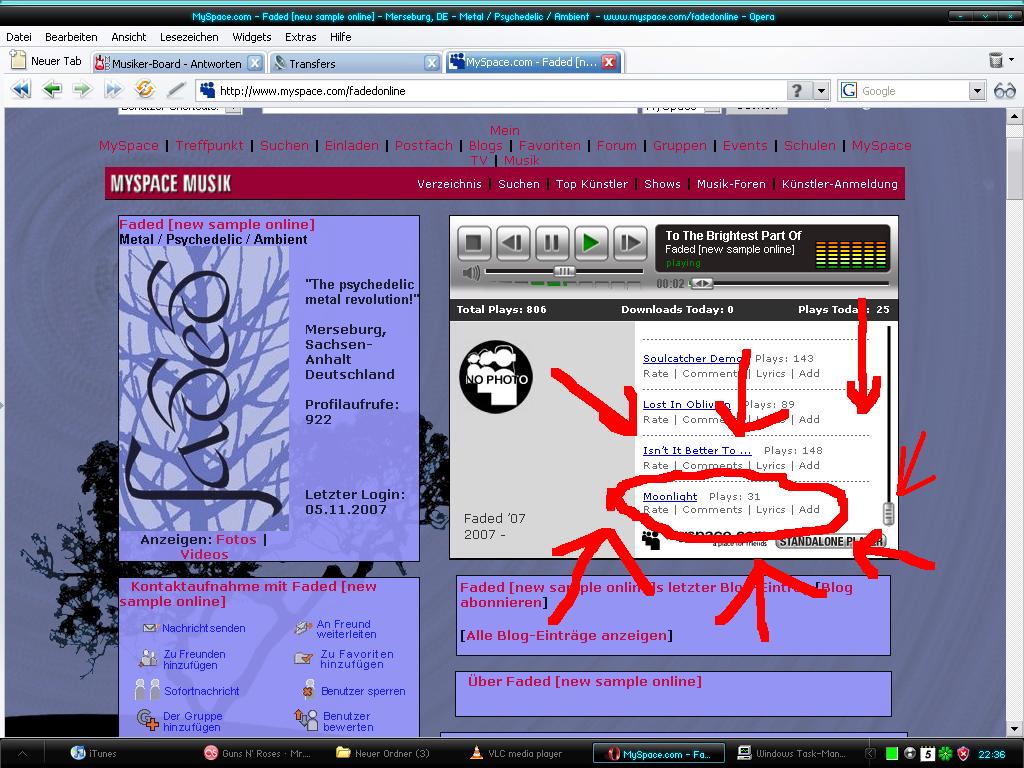The width and height of the screenshot is (1024, 768).
Task: Go forward one page in Opera
Action: (x=82, y=89)
